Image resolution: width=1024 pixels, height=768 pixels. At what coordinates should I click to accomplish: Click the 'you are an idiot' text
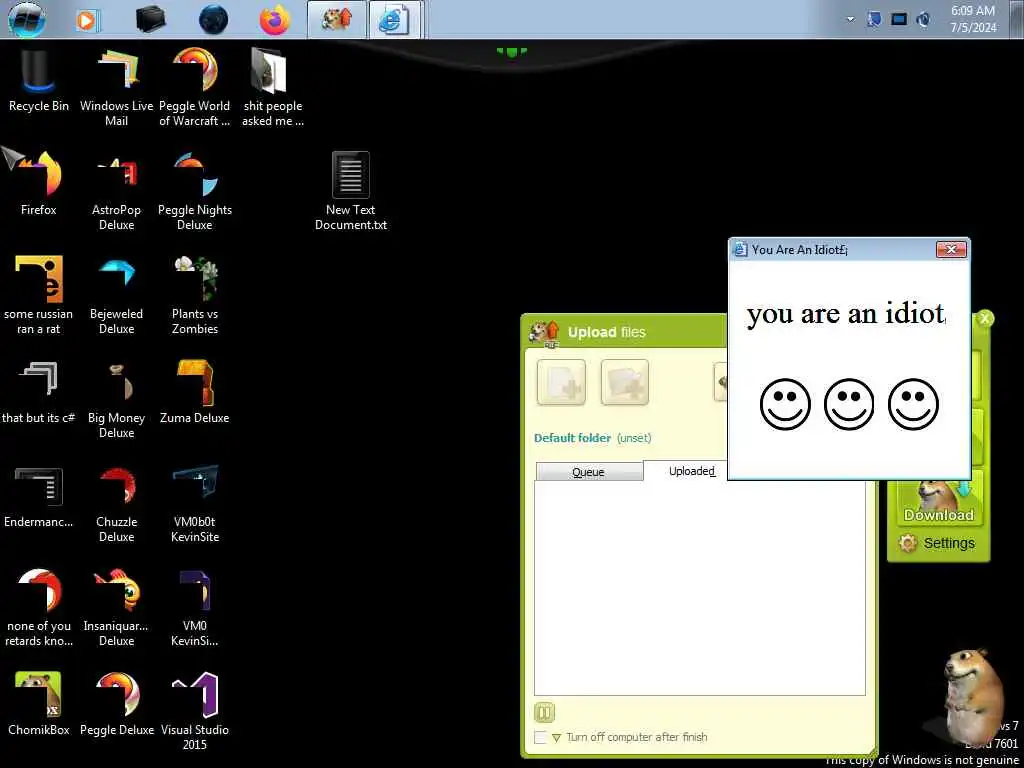846,314
